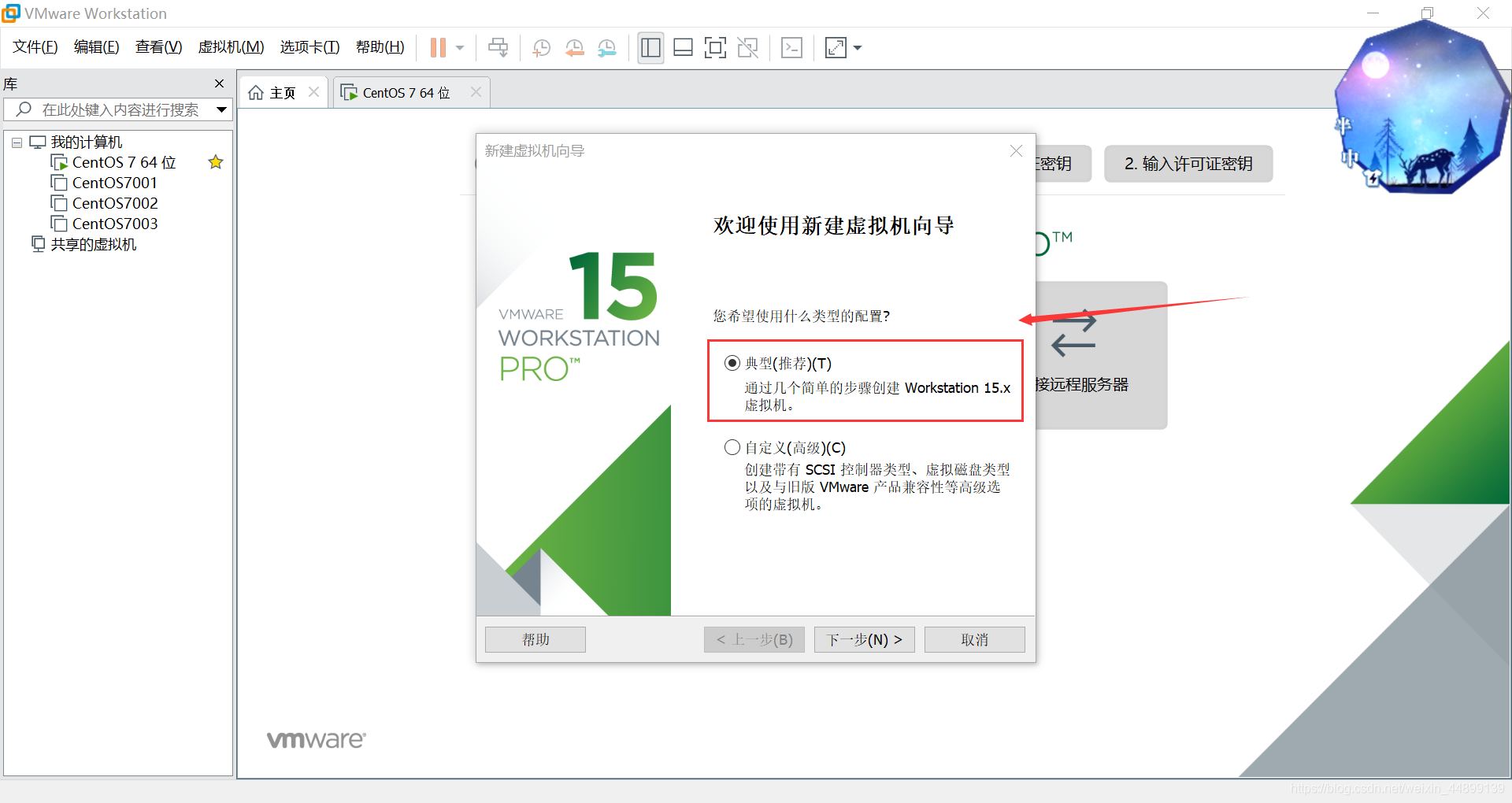Choose the 自定义(高级) configuration option

pyautogui.click(x=732, y=447)
